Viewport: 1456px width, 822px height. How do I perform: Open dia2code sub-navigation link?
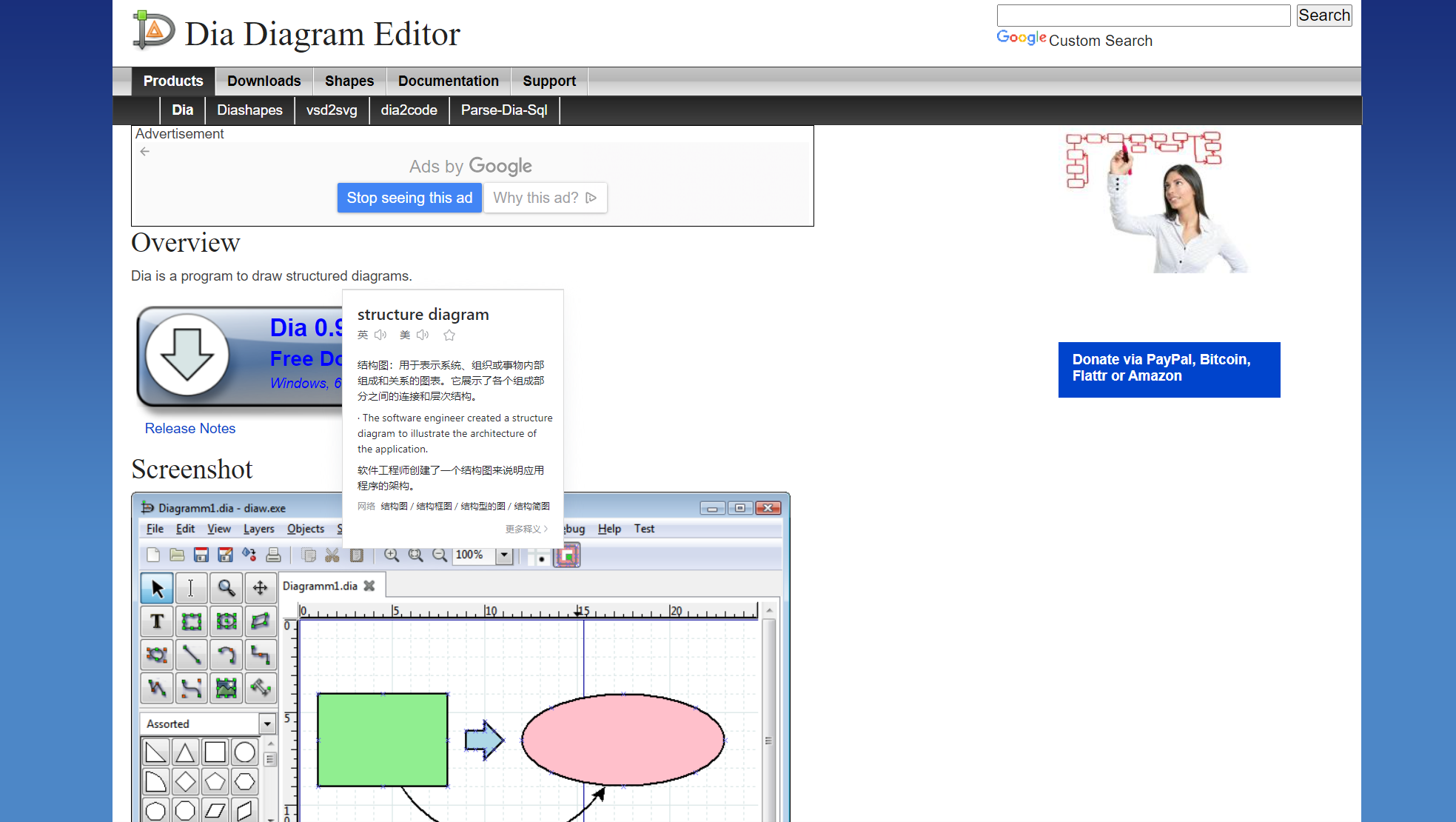[409, 110]
